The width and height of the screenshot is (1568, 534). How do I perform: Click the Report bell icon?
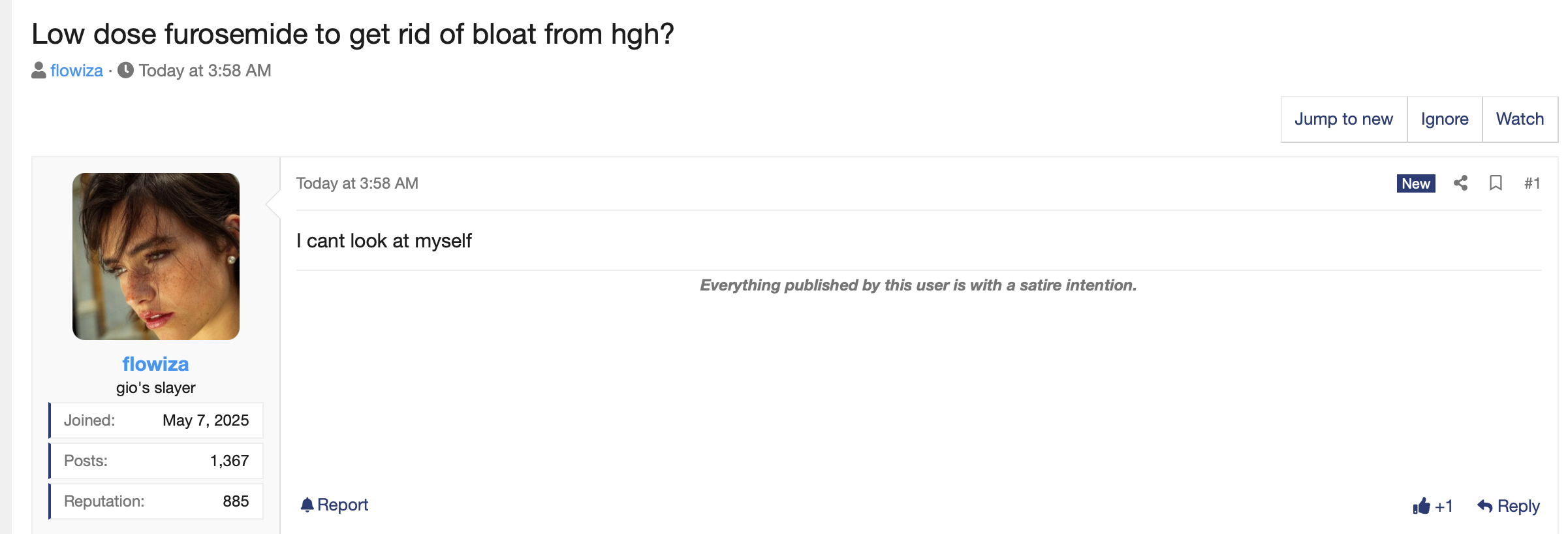tap(307, 505)
